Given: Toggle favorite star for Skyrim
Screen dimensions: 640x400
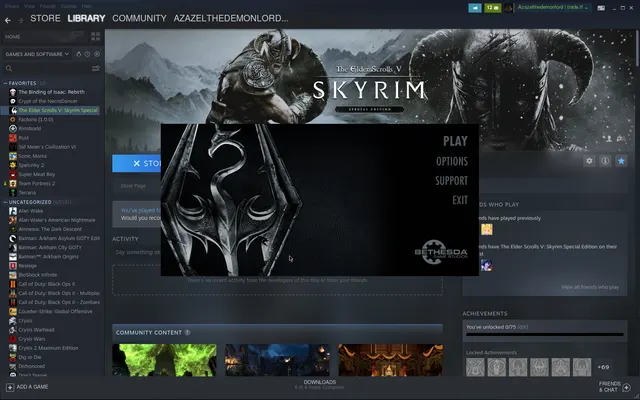Looking at the screenshot, I should [621, 161].
